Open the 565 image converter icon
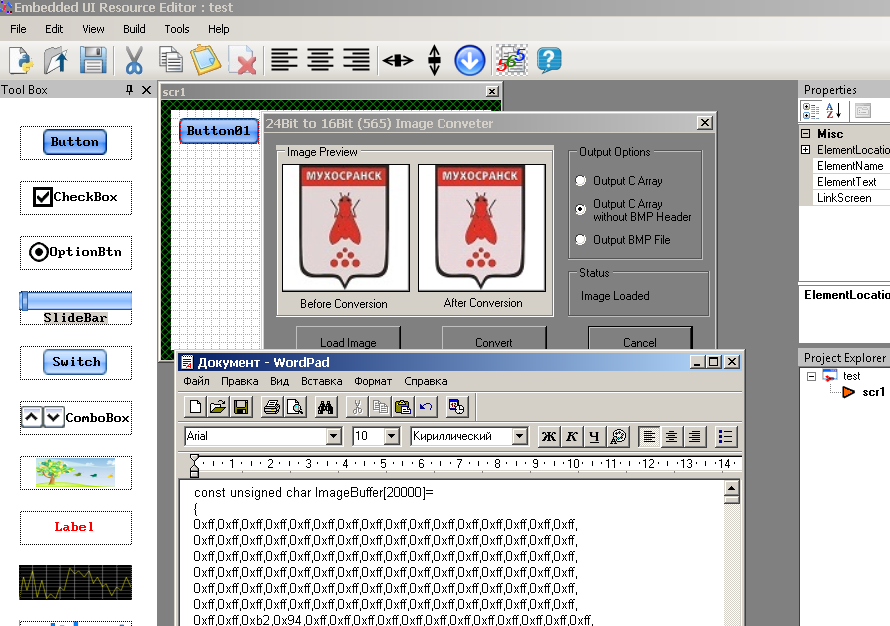Image resolution: width=890 pixels, height=626 pixels. coord(511,60)
